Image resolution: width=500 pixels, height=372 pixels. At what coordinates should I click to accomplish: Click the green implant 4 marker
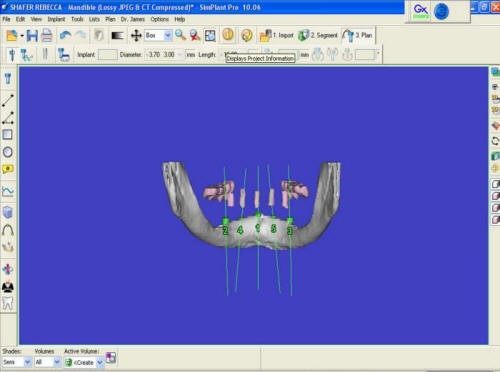click(240, 230)
